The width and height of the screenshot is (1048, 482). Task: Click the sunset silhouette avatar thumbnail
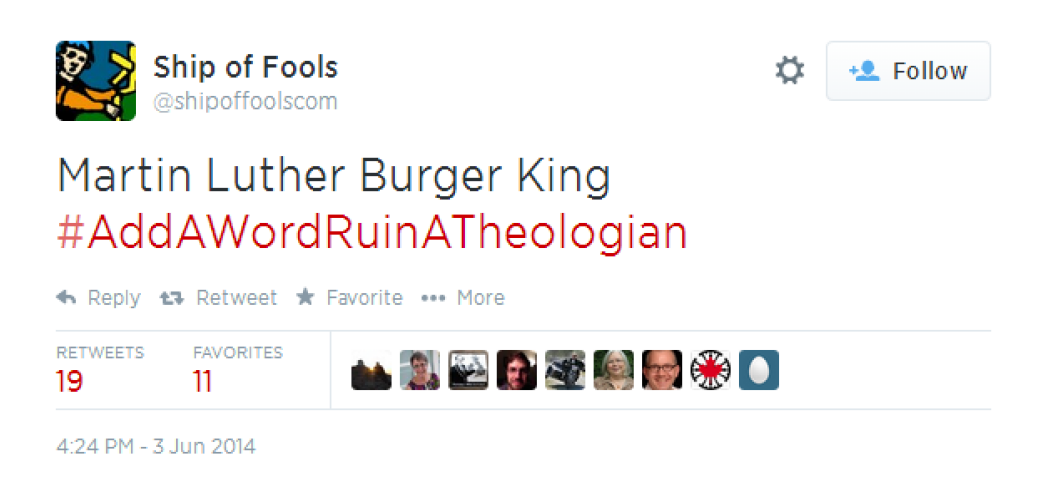(372, 370)
